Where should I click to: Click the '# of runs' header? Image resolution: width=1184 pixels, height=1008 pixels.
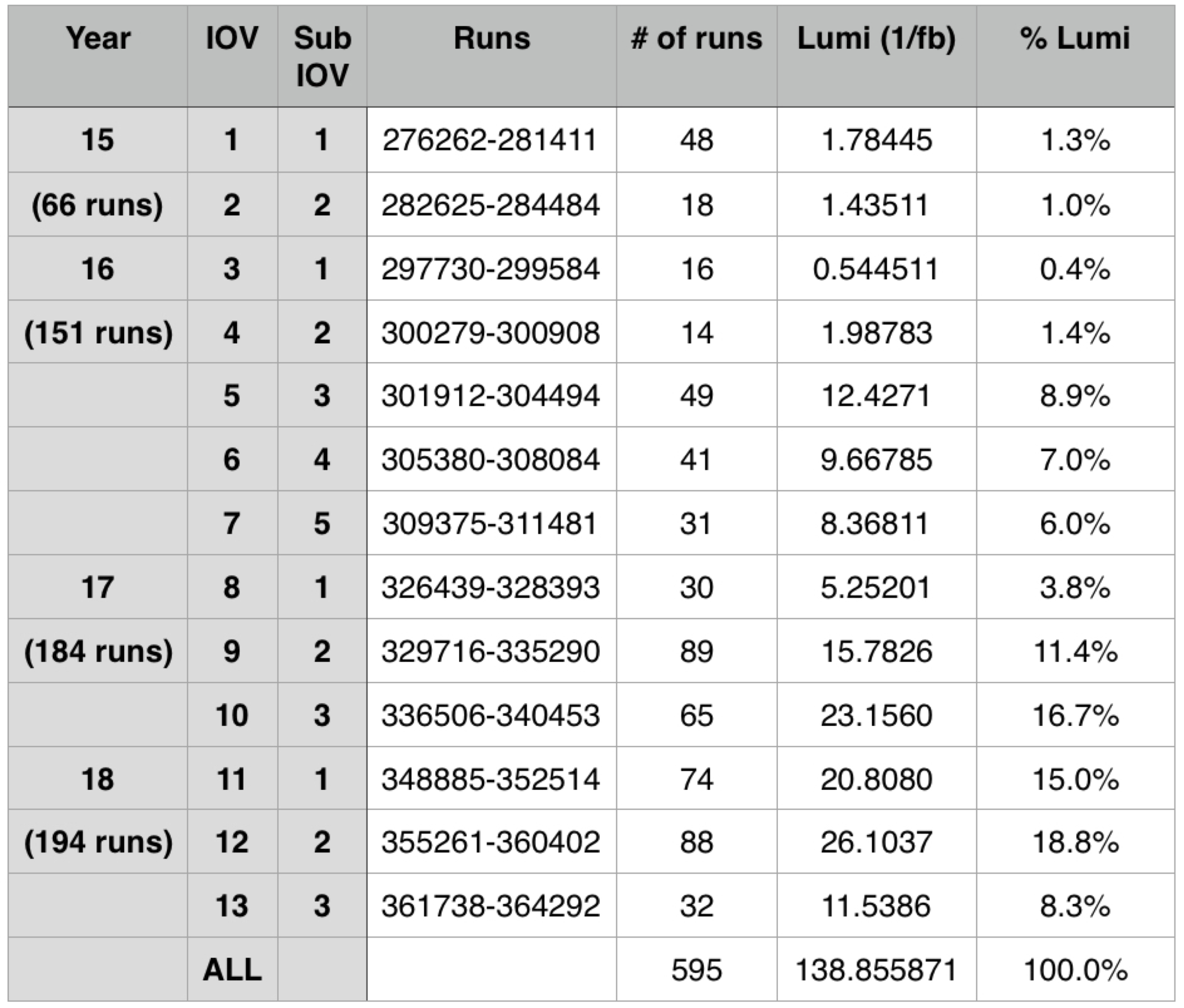(x=696, y=39)
